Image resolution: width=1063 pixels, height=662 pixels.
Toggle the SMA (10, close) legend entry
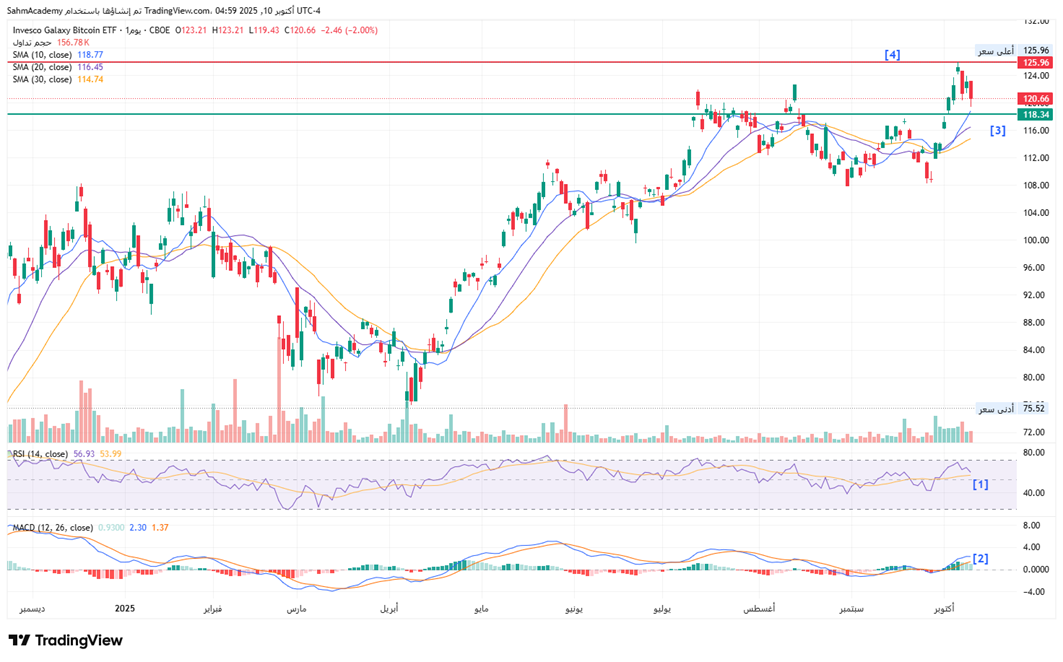point(42,55)
